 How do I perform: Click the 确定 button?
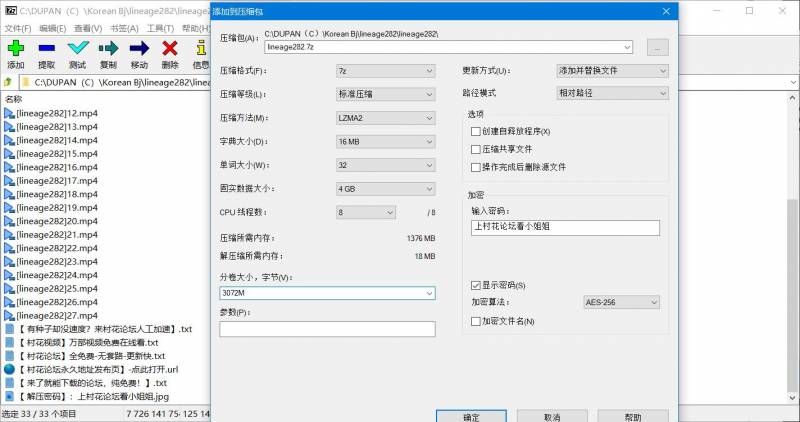(x=471, y=416)
